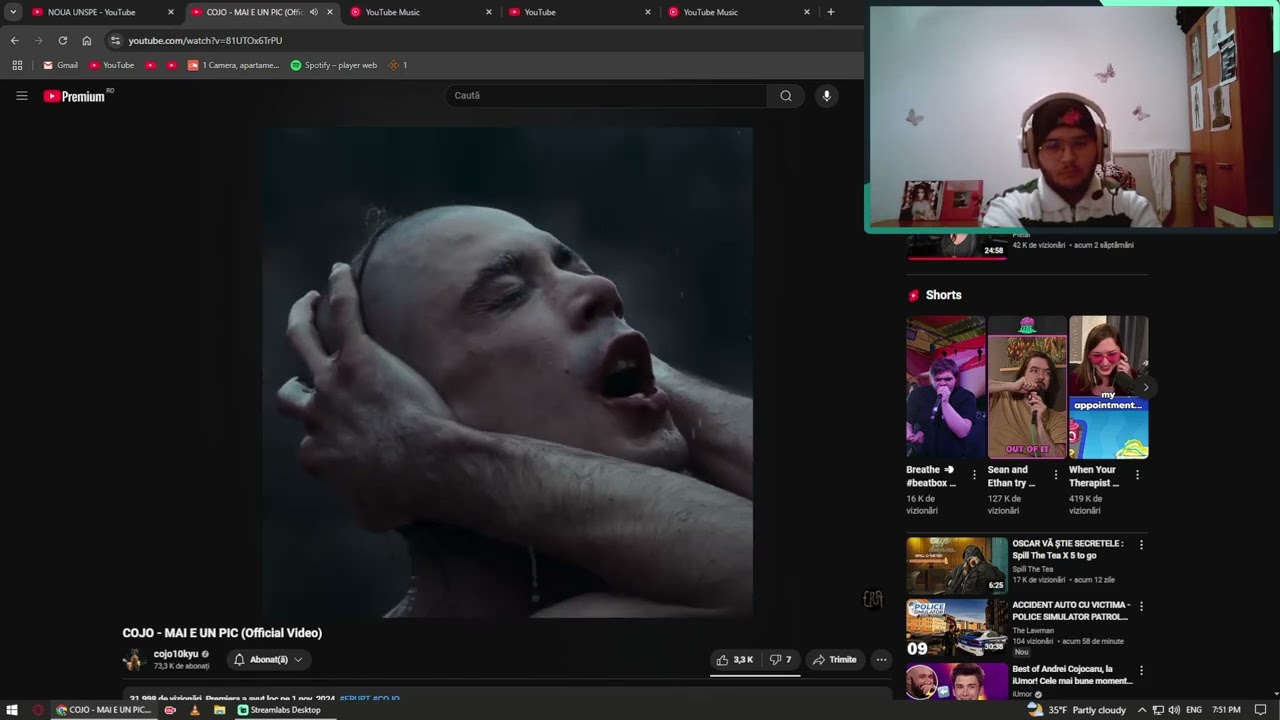Image resolution: width=1280 pixels, height=720 pixels.
Task: Open the YouTube bookmark
Action: pos(111,65)
